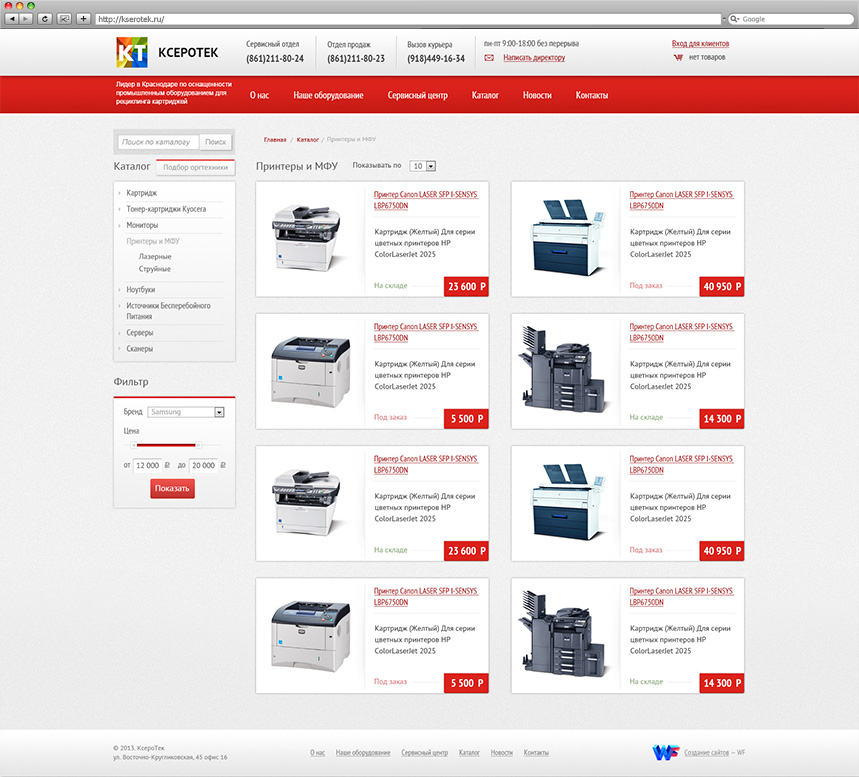The width and height of the screenshot is (859, 777).
Task: Click the right handle of the Цена slider
Action: click(198, 445)
